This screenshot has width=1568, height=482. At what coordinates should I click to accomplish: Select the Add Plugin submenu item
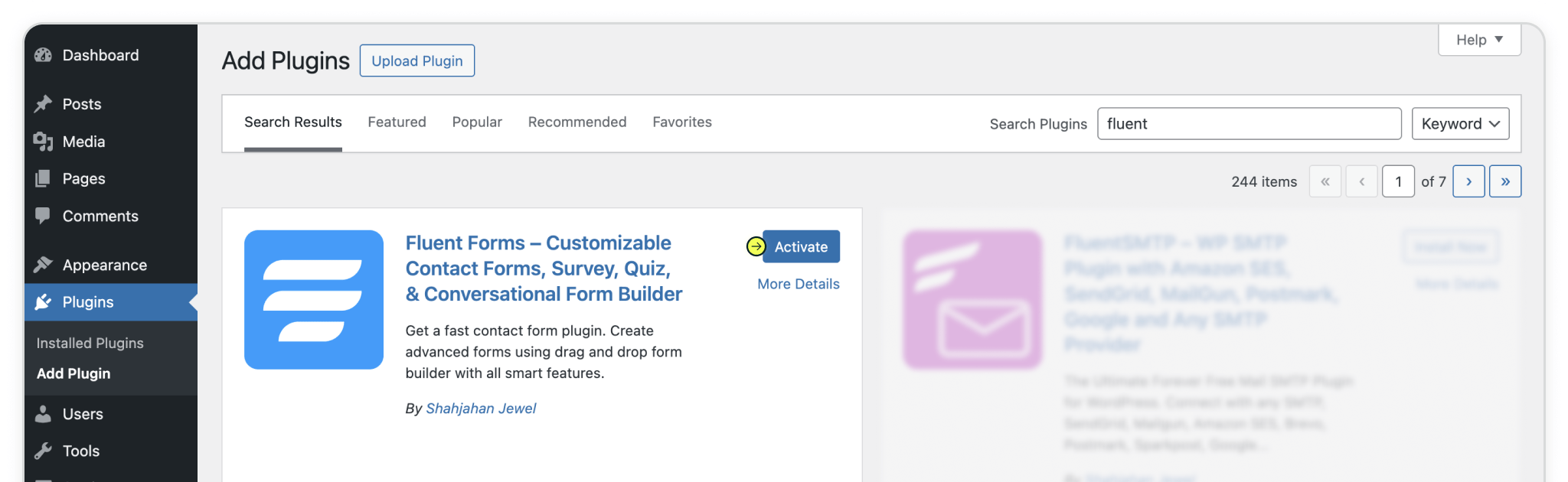tap(73, 373)
